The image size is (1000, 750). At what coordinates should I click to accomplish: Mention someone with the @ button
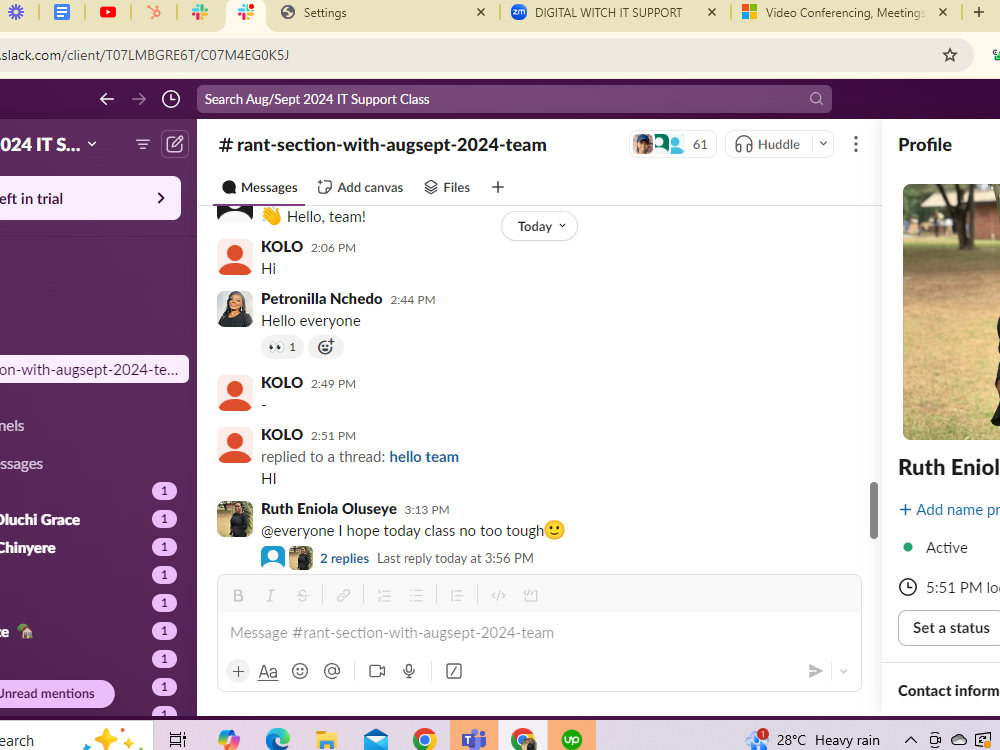point(332,671)
